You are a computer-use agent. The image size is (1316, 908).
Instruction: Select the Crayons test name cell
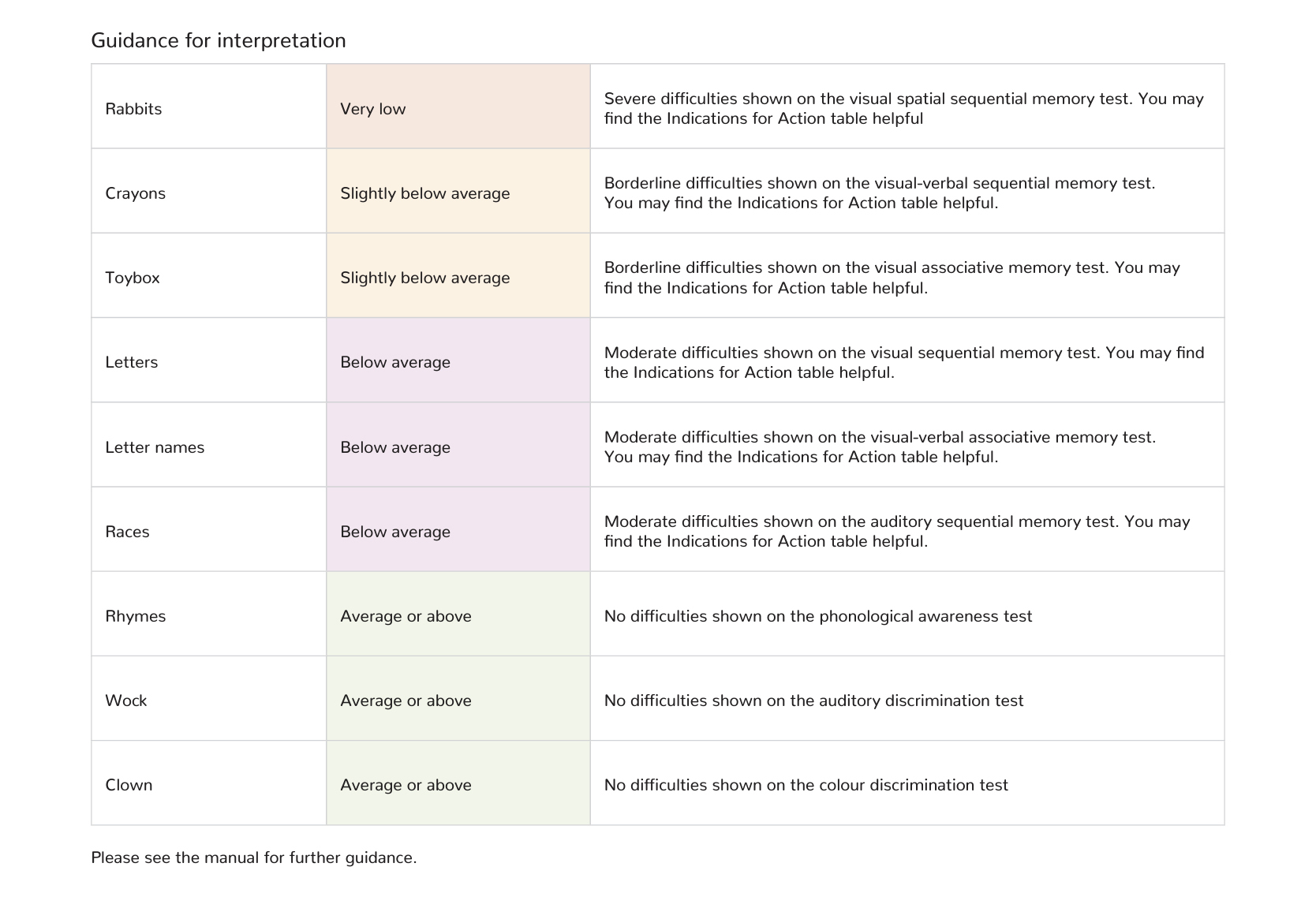pyautogui.click(x=209, y=191)
